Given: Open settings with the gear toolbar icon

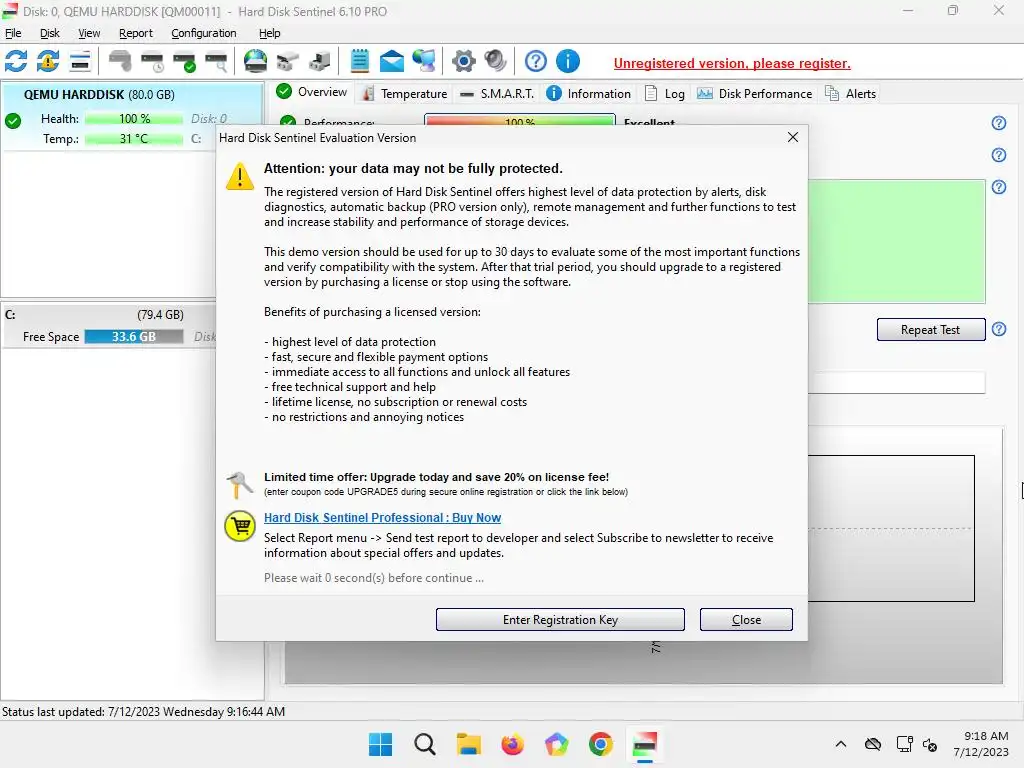Looking at the screenshot, I should (464, 61).
